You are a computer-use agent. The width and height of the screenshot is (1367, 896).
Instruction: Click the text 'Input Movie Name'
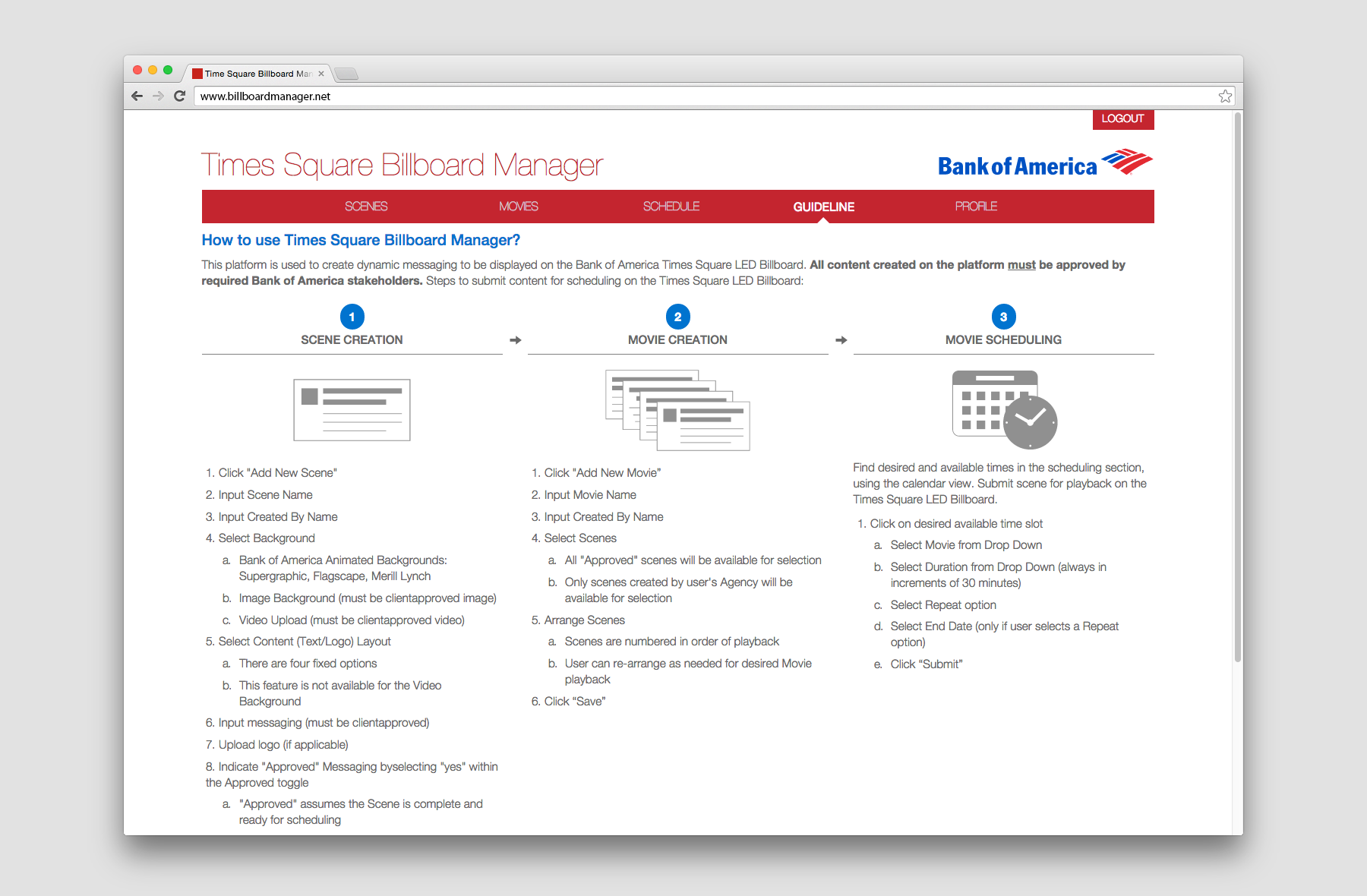(x=590, y=495)
